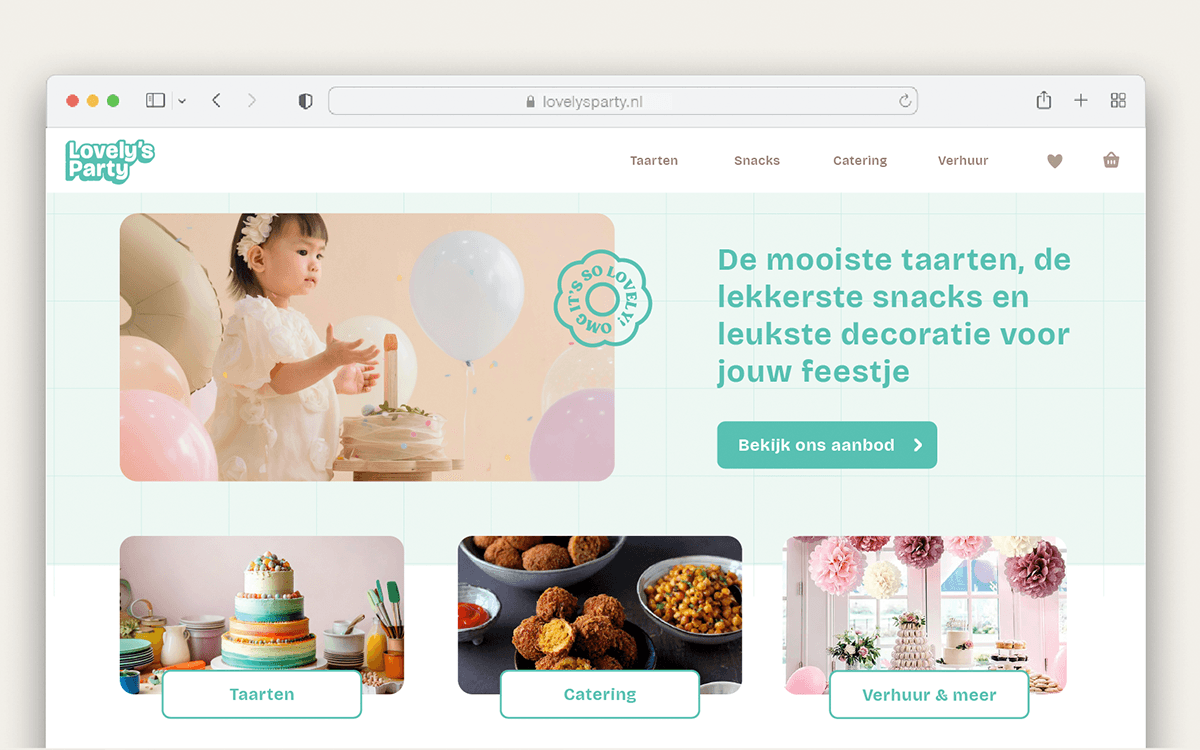The width and height of the screenshot is (1200, 750).
Task: Click the Safari share icon
Action: [1044, 100]
